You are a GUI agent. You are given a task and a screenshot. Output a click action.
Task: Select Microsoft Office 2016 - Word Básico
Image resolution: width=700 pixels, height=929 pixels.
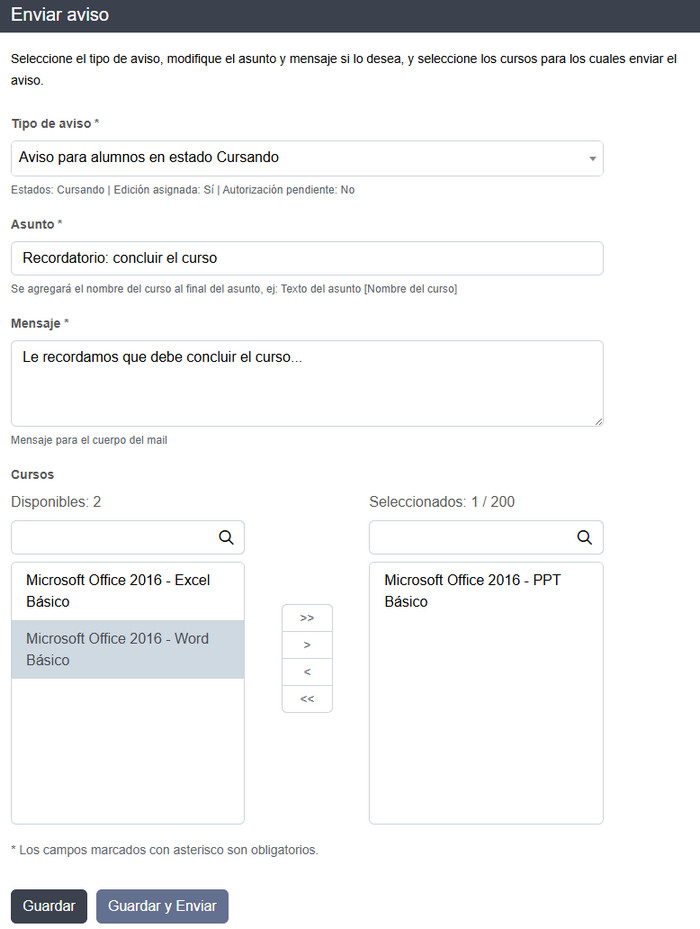(127, 649)
